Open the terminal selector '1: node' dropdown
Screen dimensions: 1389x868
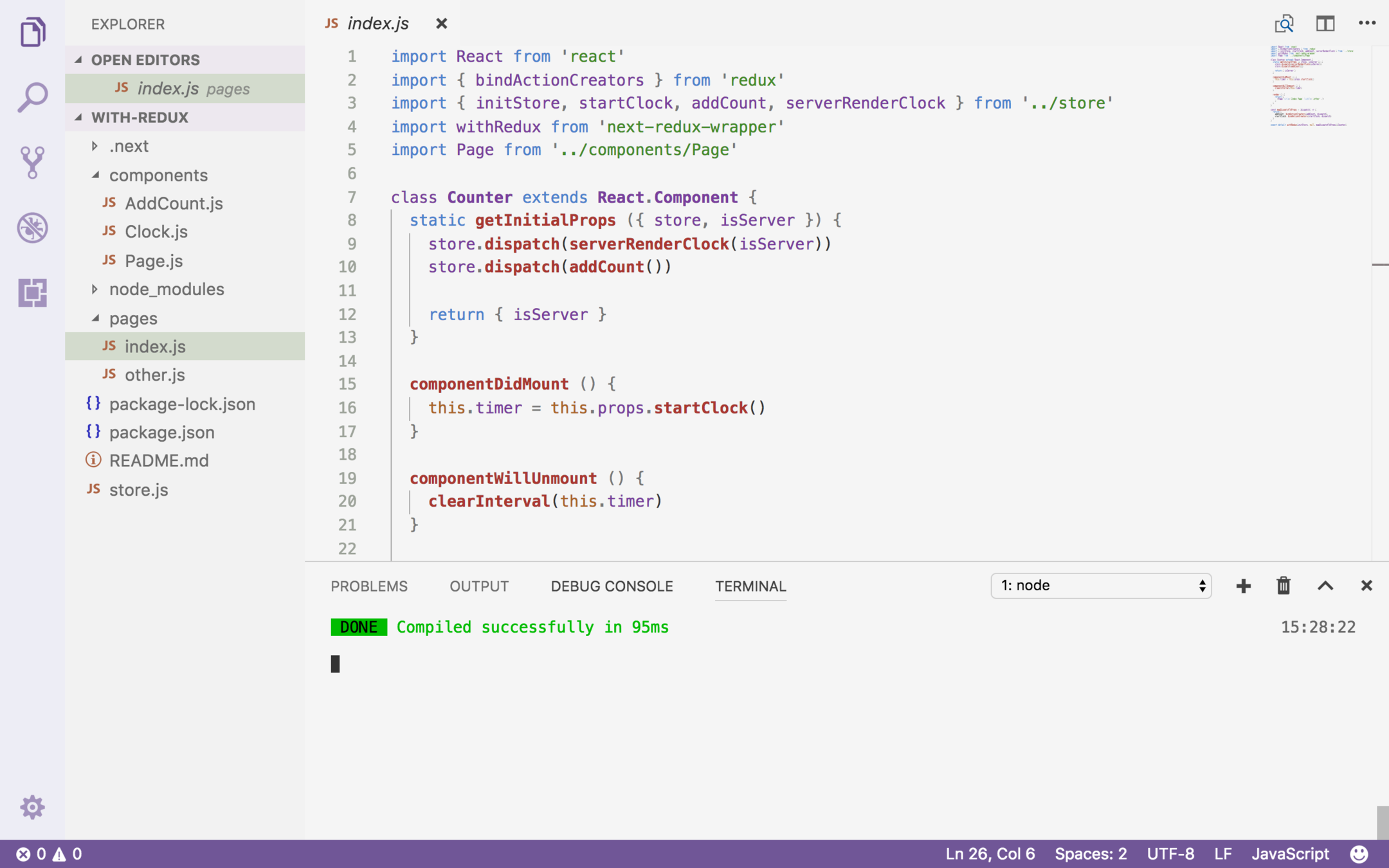tap(1101, 586)
